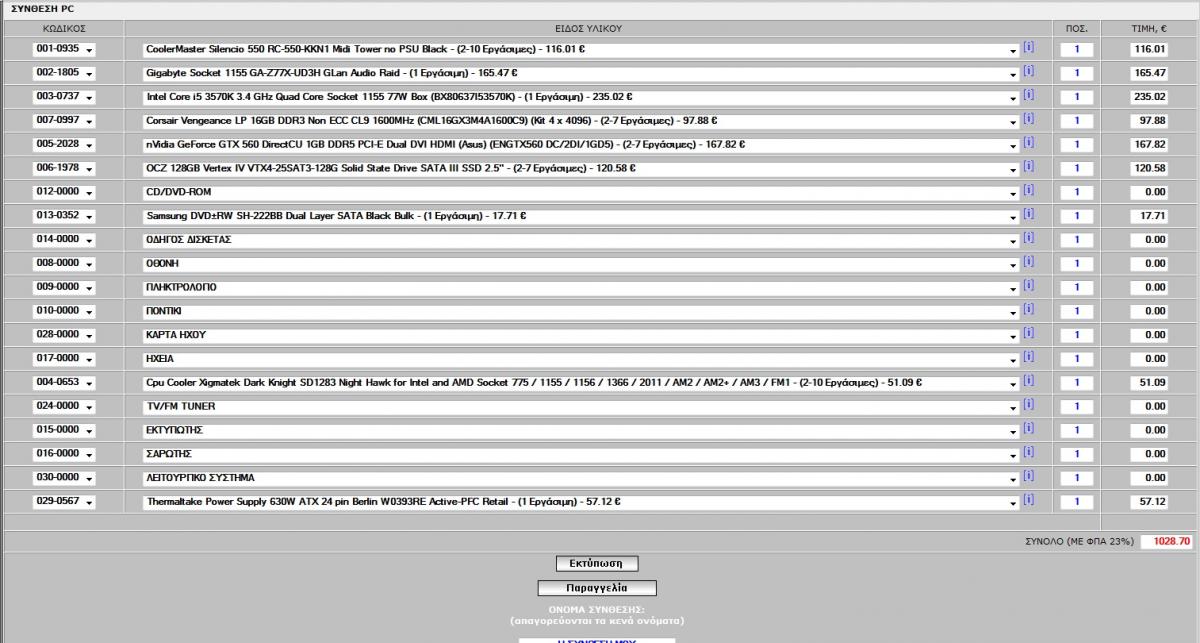The width and height of the screenshot is (1200, 643).
Task: Click the ΠΟΣ. column header
Action: 1077,28
